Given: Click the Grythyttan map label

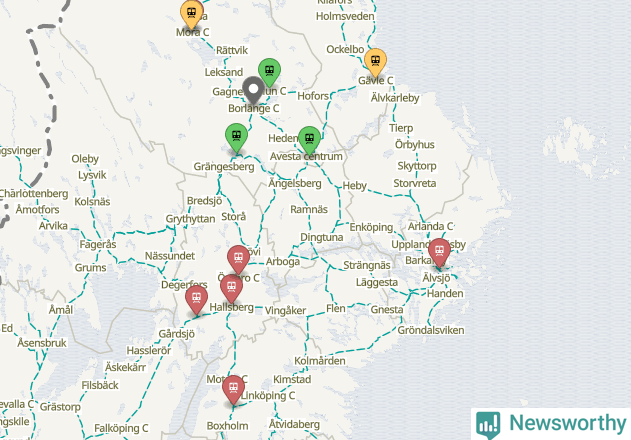Looking at the screenshot, I should point(190,219).
